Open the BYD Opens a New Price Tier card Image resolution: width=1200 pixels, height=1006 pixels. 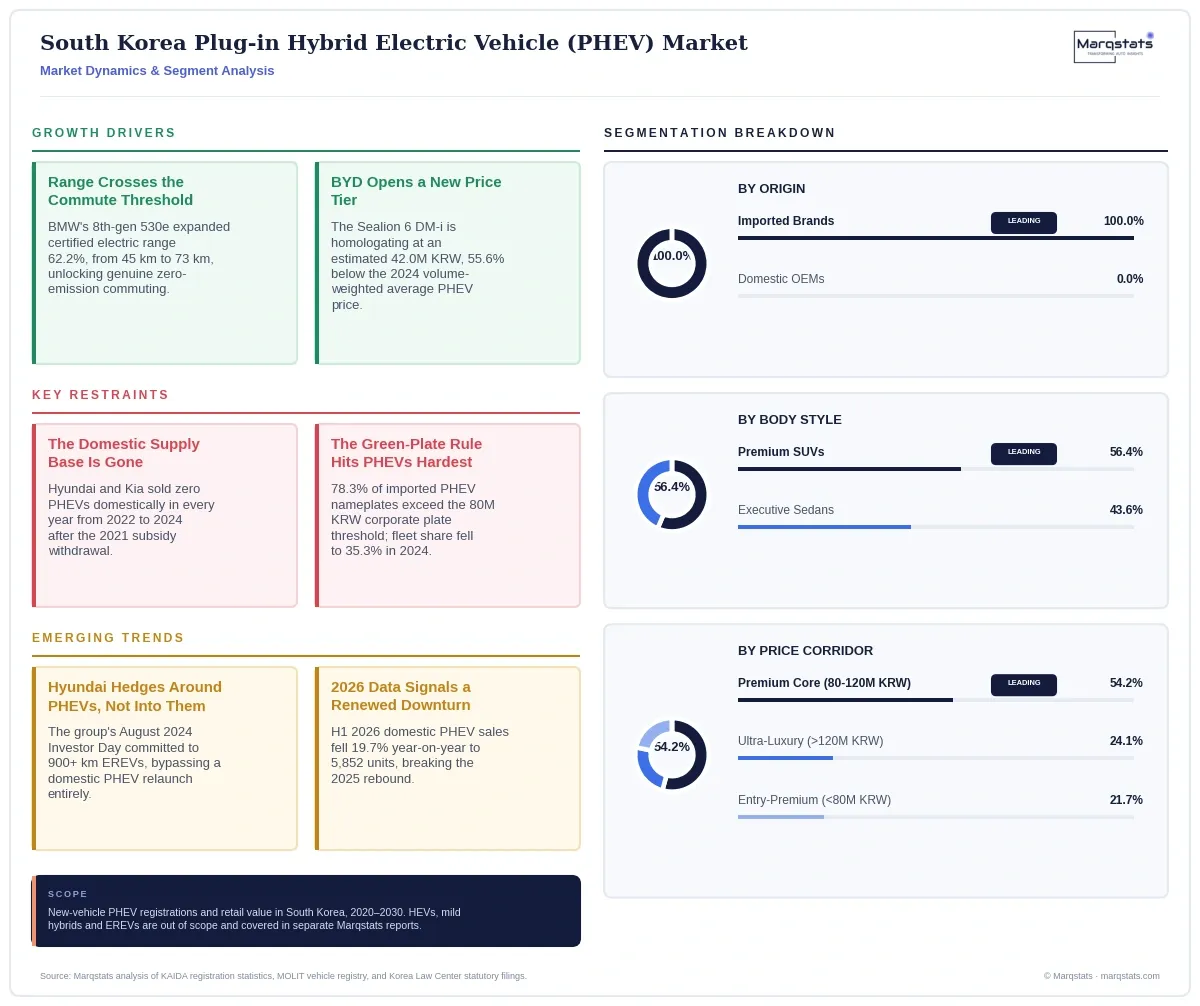(x=448, y=263)
